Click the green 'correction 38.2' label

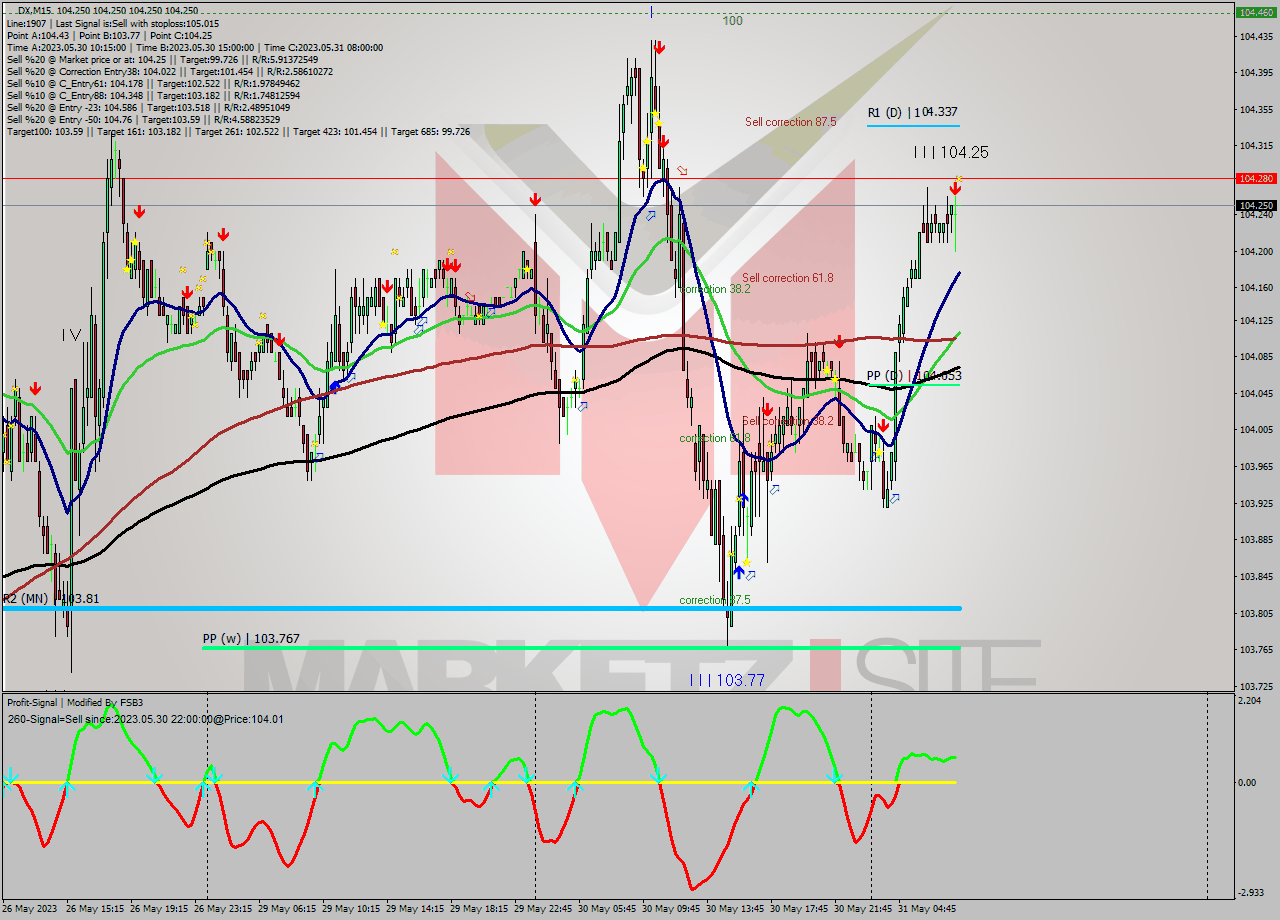tap(715, 289)
